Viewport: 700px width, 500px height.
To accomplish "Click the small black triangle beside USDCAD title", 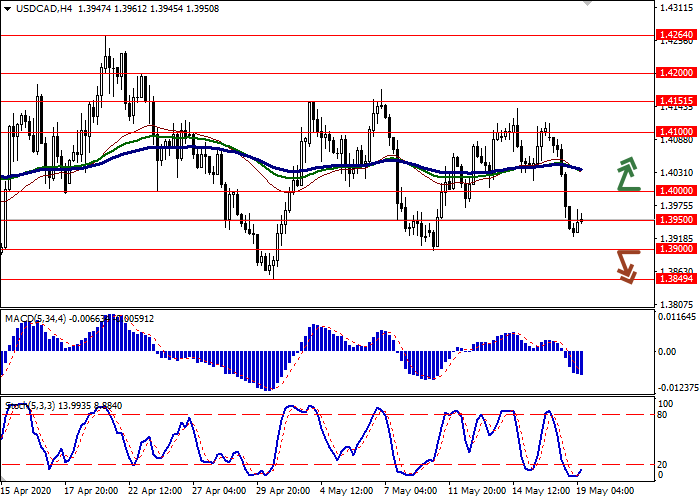I will 5,9.
